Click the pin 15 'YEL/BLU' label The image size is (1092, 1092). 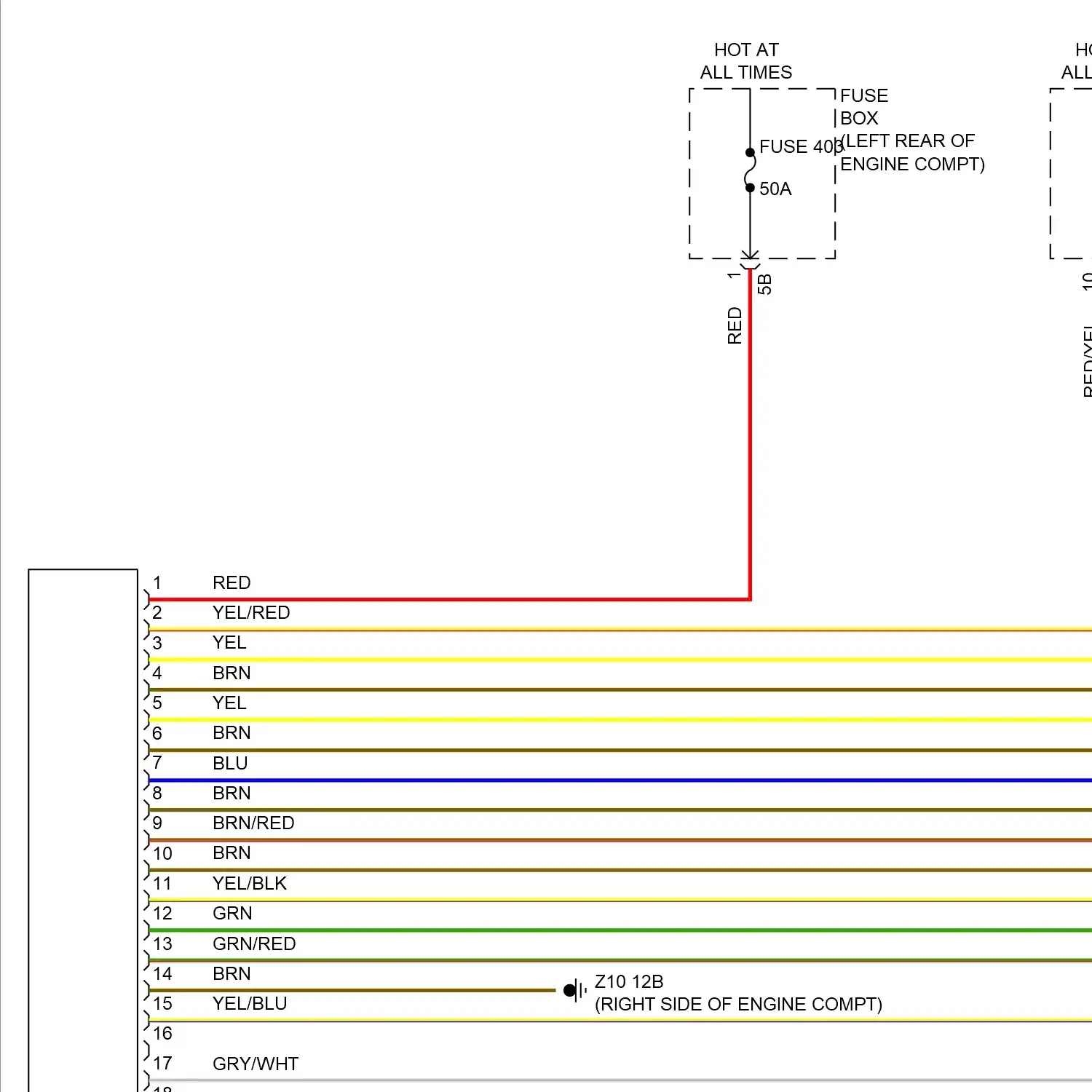tap(250, 1003)
